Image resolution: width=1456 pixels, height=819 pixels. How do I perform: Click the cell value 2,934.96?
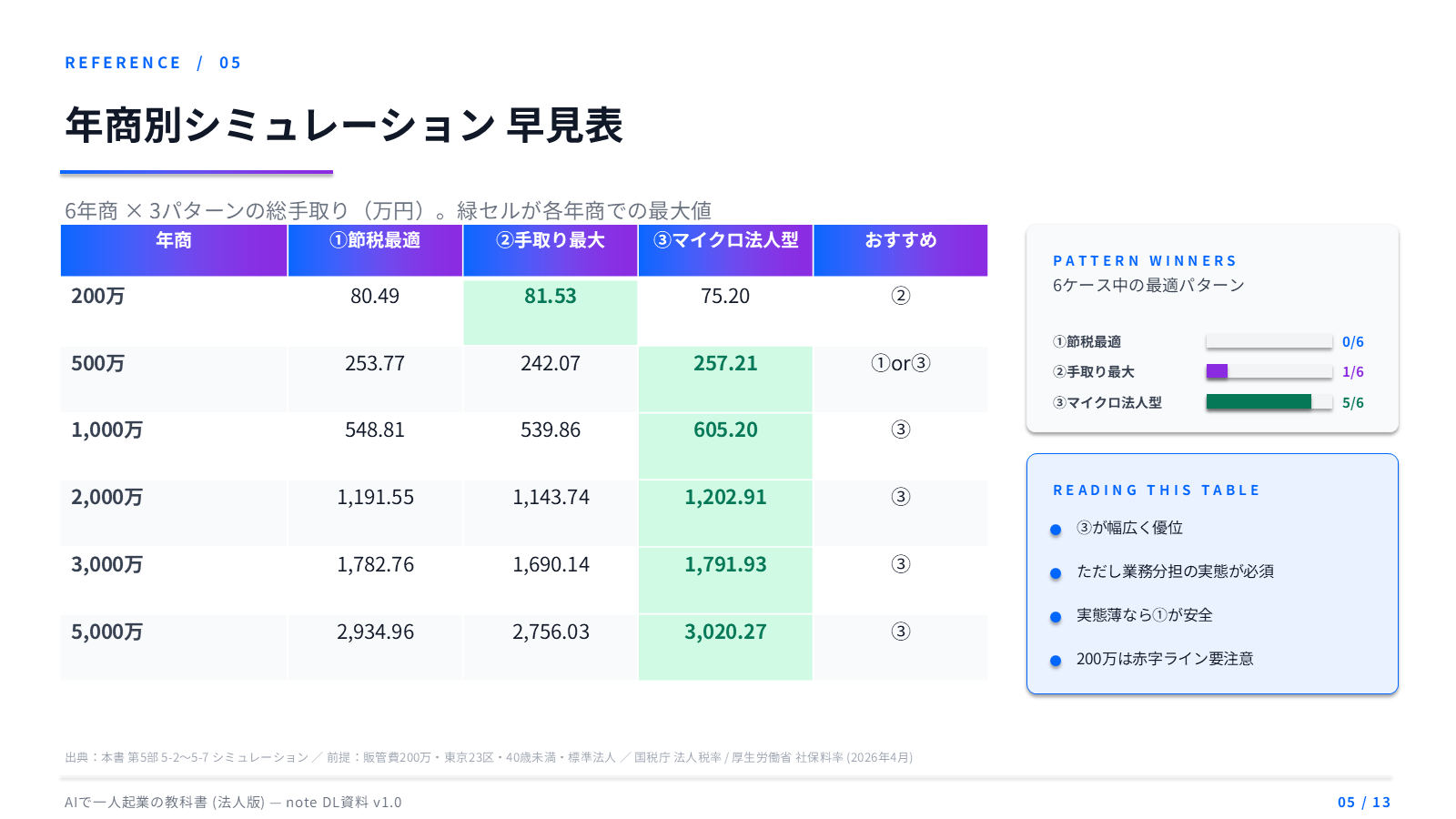point(375,632)
